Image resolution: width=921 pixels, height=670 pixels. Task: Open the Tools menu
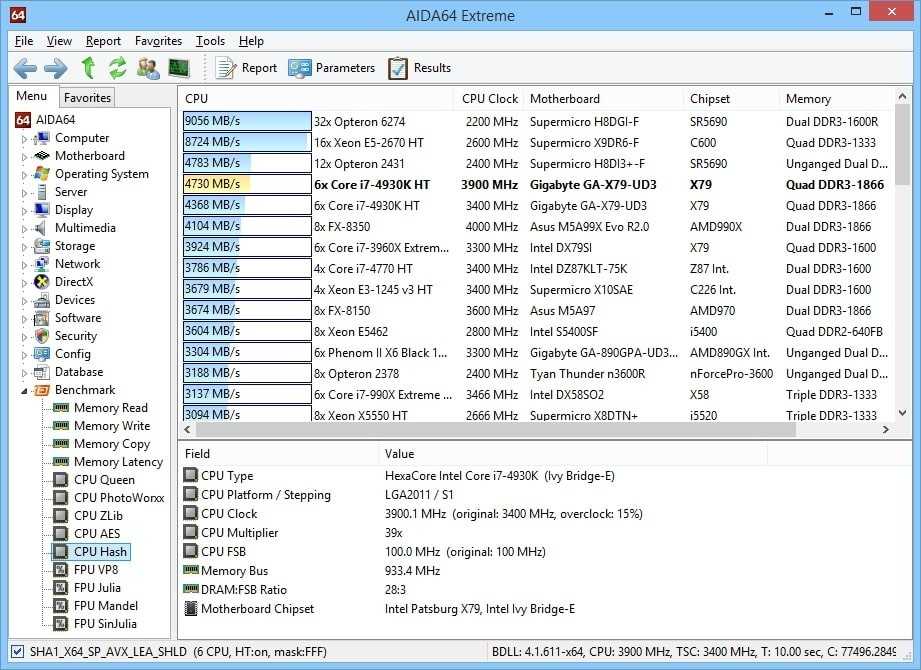click(210, 41)
